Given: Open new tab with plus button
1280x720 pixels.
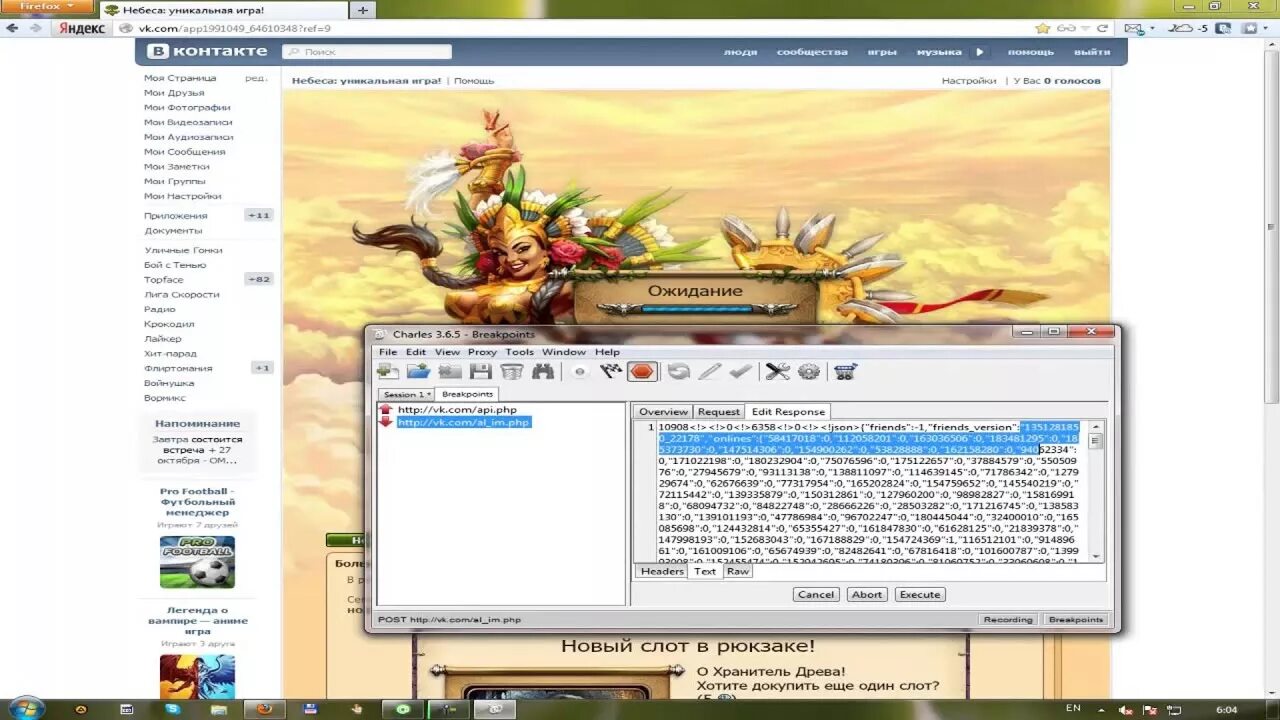Looking at the screenshot, I should click(362, 10).
